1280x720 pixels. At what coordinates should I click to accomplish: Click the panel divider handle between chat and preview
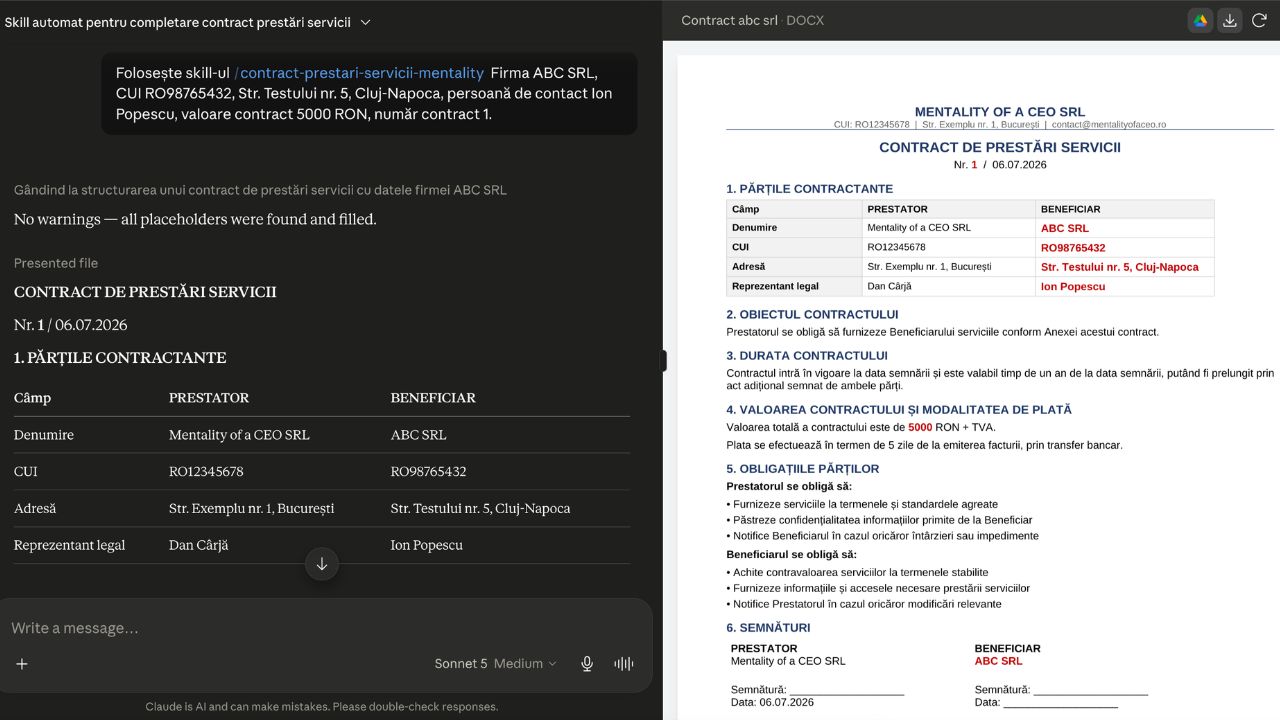click(663, 361)
